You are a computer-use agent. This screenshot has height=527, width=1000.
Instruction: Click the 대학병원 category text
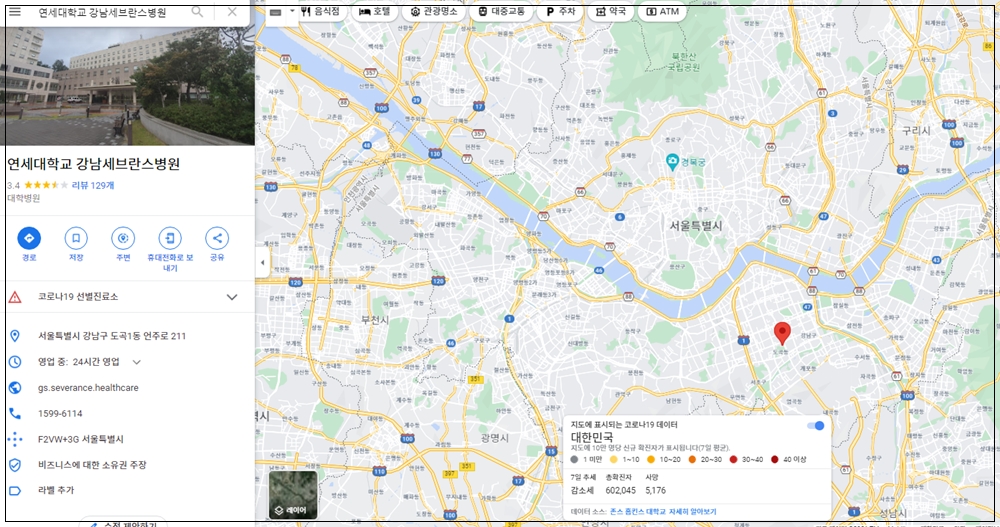click(x=24, y=198)
